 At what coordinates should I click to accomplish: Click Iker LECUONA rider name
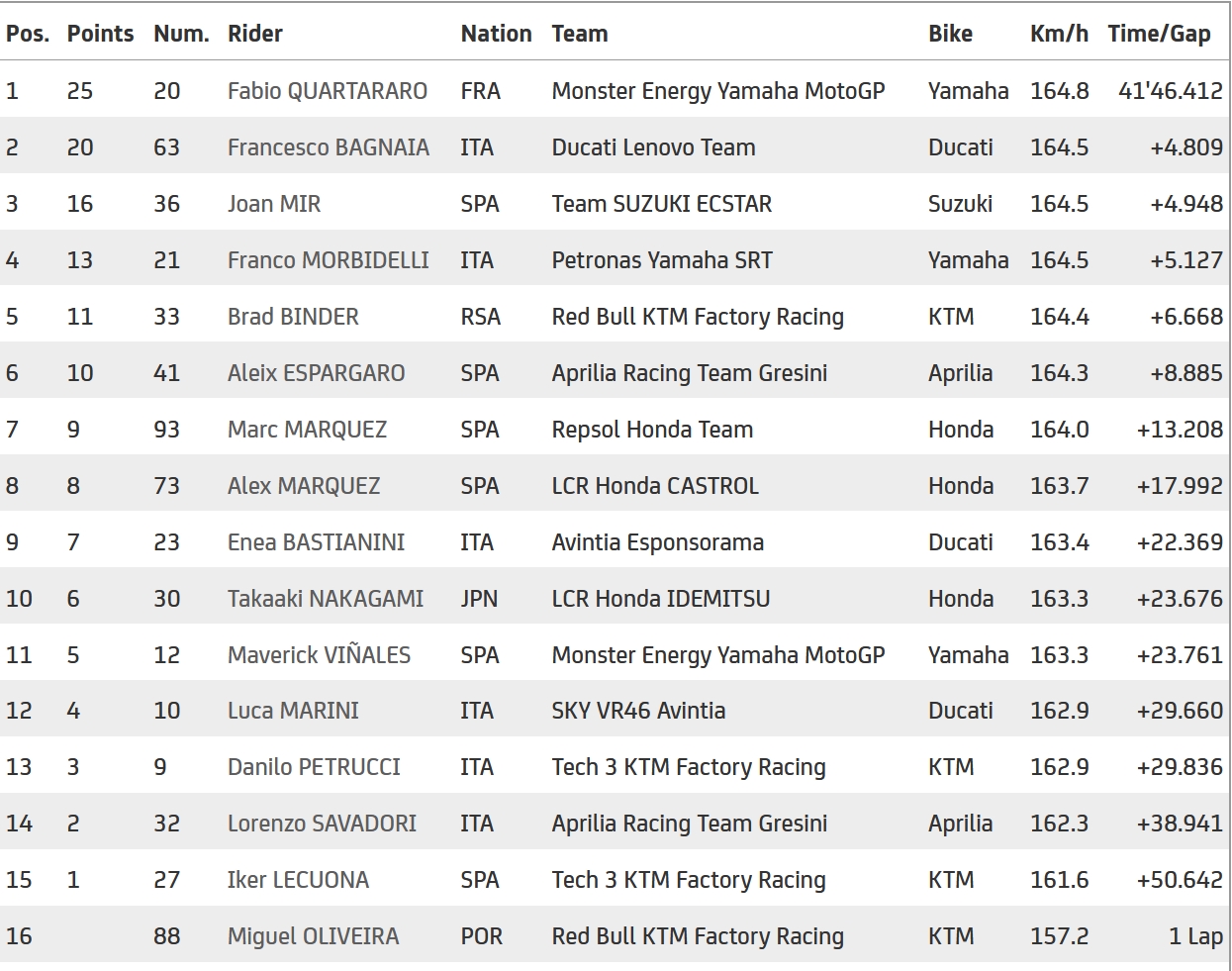[x=298, y=880]
